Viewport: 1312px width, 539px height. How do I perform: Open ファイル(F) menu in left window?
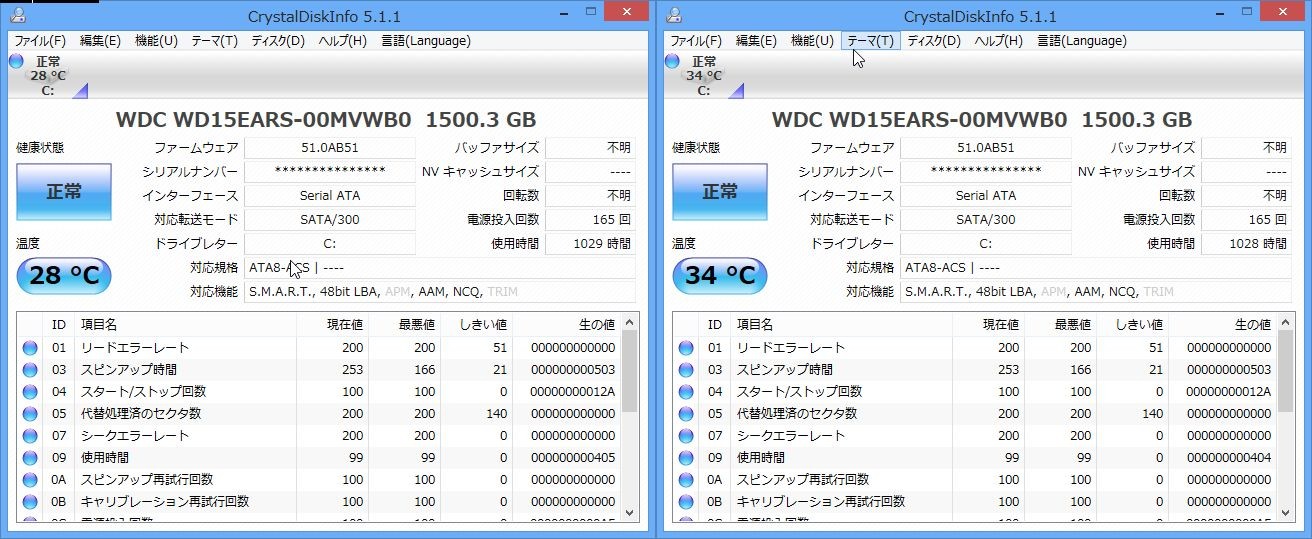click(x=39, y=41)
